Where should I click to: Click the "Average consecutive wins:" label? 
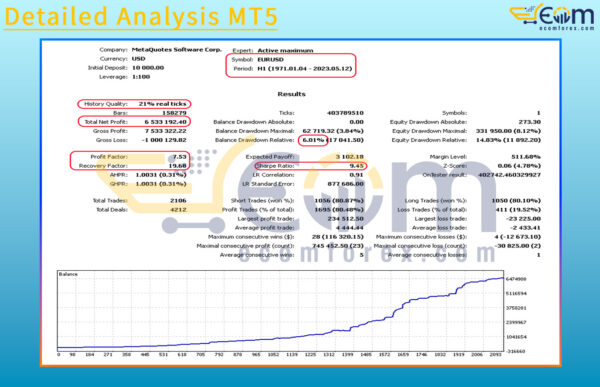(257, 255)
